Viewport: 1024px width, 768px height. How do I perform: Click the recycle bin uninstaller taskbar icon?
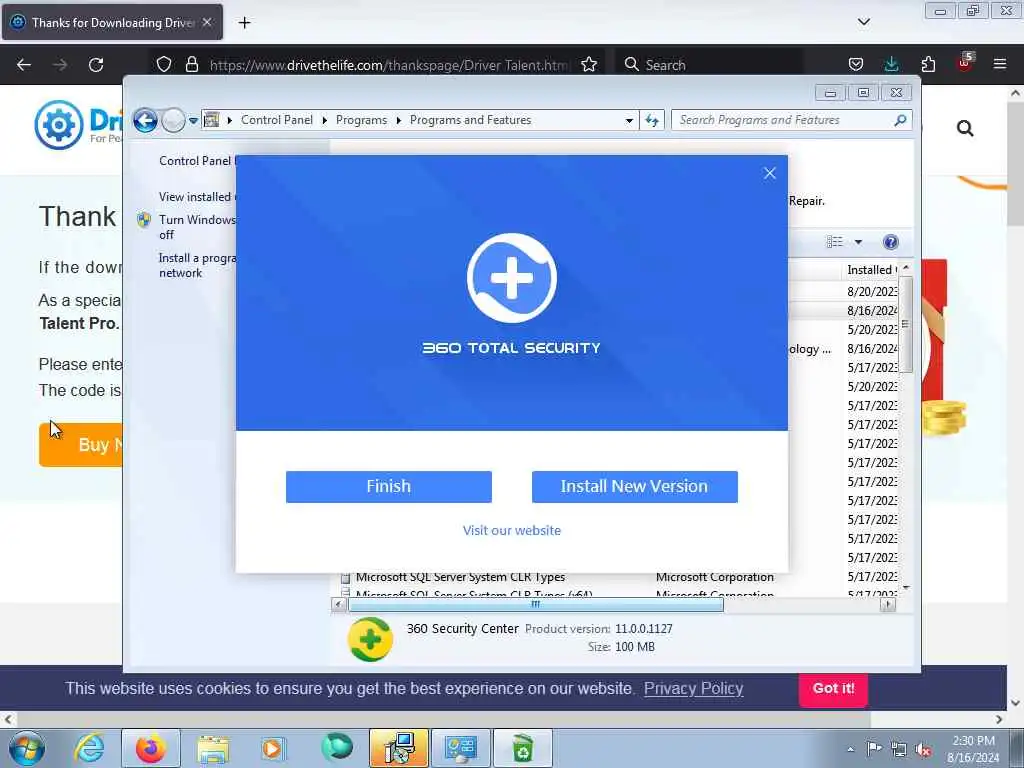[522, 748]
